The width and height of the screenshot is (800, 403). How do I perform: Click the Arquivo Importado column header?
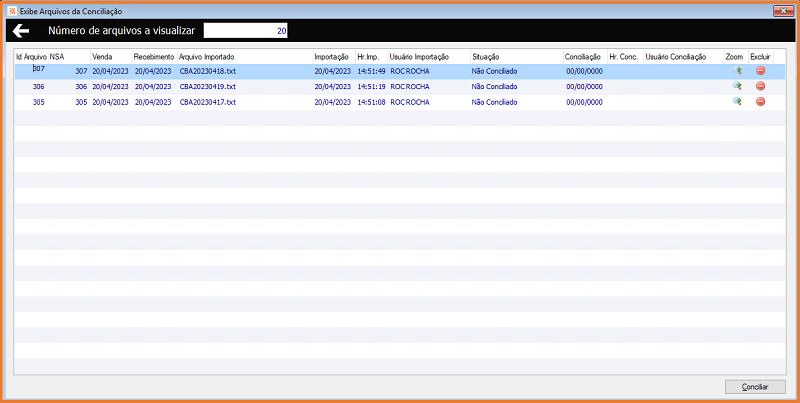coord(245,57)
